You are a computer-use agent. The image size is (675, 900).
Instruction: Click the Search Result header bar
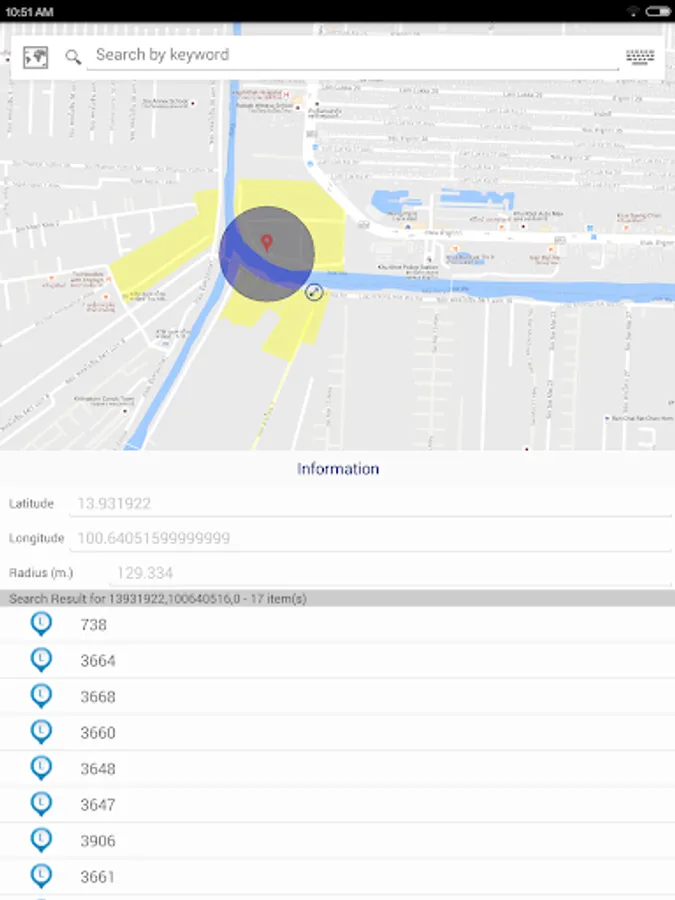pyautogui.click(x=338, y=598)
